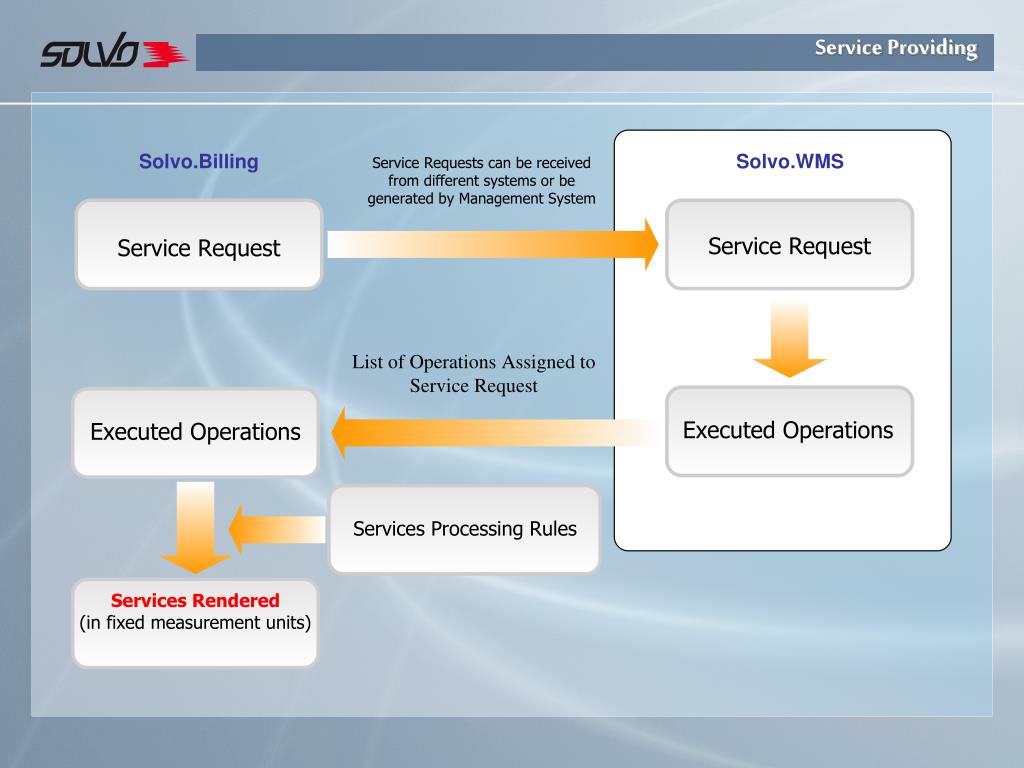Click the 'Solvo.WMS' heading
The height and width of the screenshot is (768, 1024).
point(790,161)
